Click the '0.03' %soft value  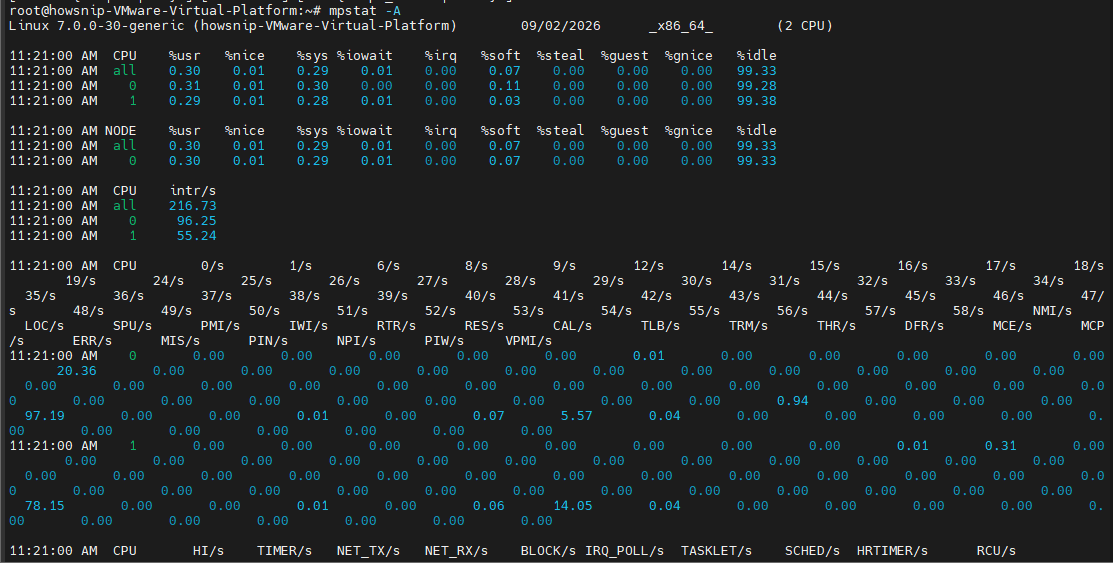click(505, 101)
